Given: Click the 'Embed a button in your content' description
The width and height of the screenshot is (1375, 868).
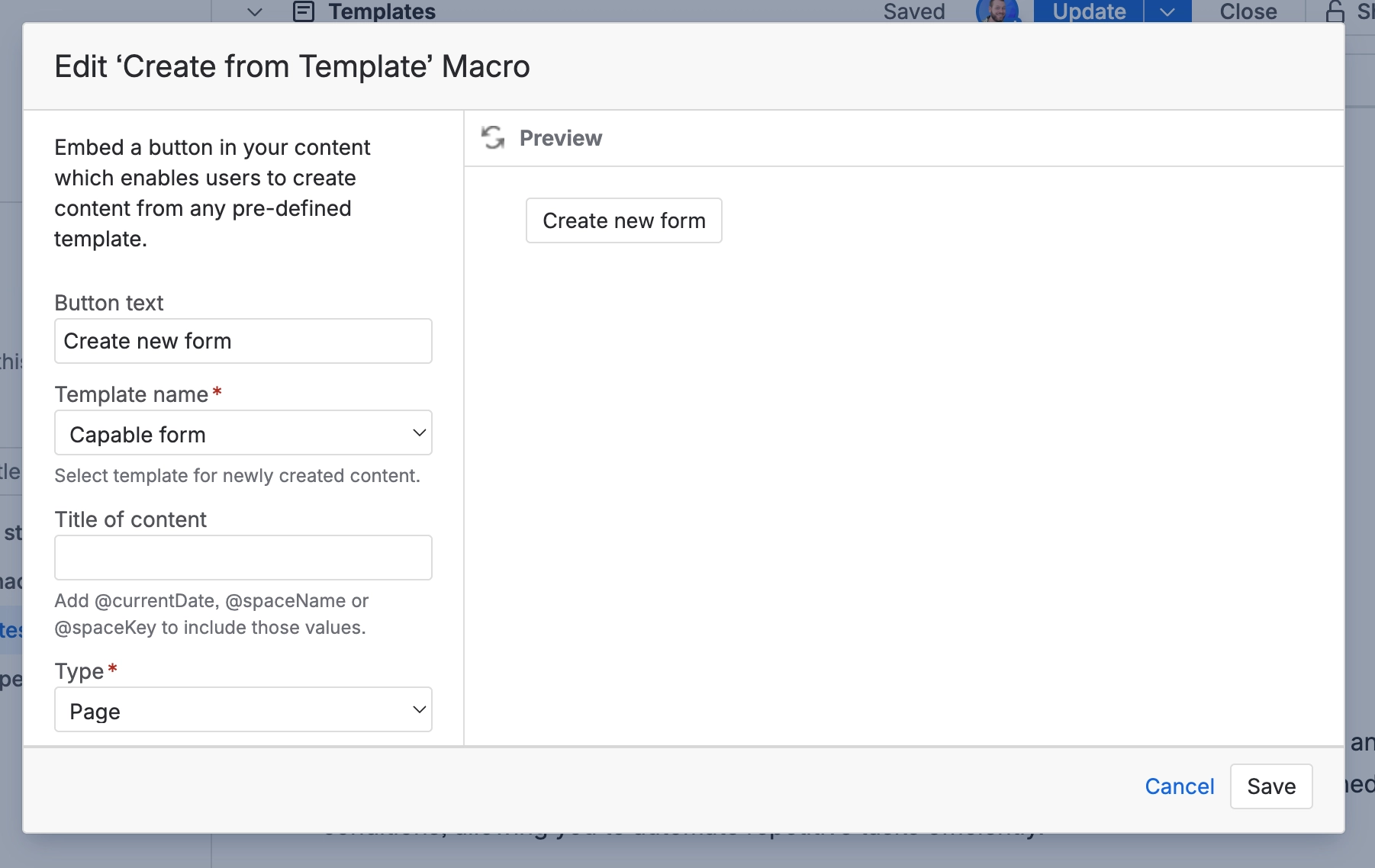Looking at the screenshot, I should pos(212,193).
